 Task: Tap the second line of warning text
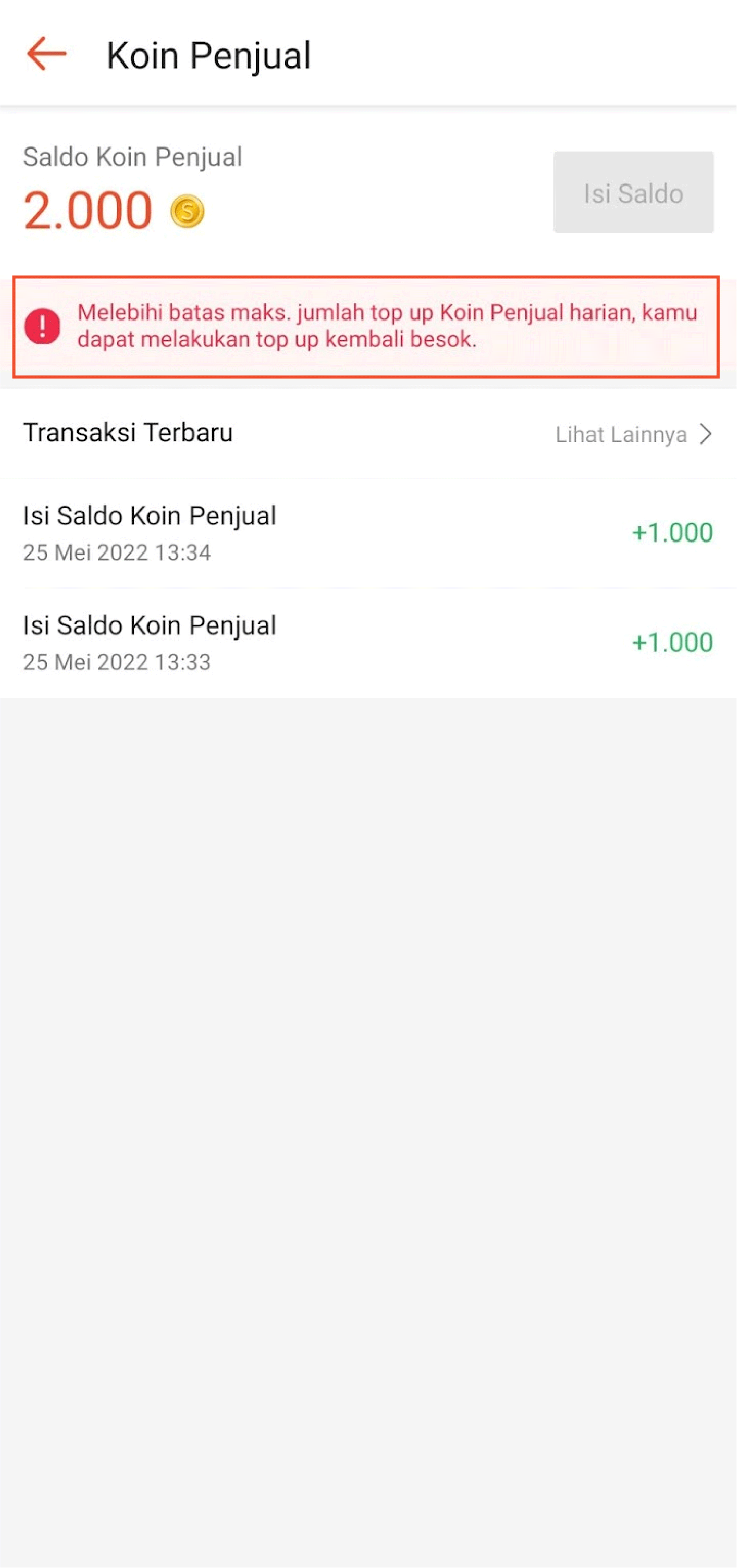[277, 340]
